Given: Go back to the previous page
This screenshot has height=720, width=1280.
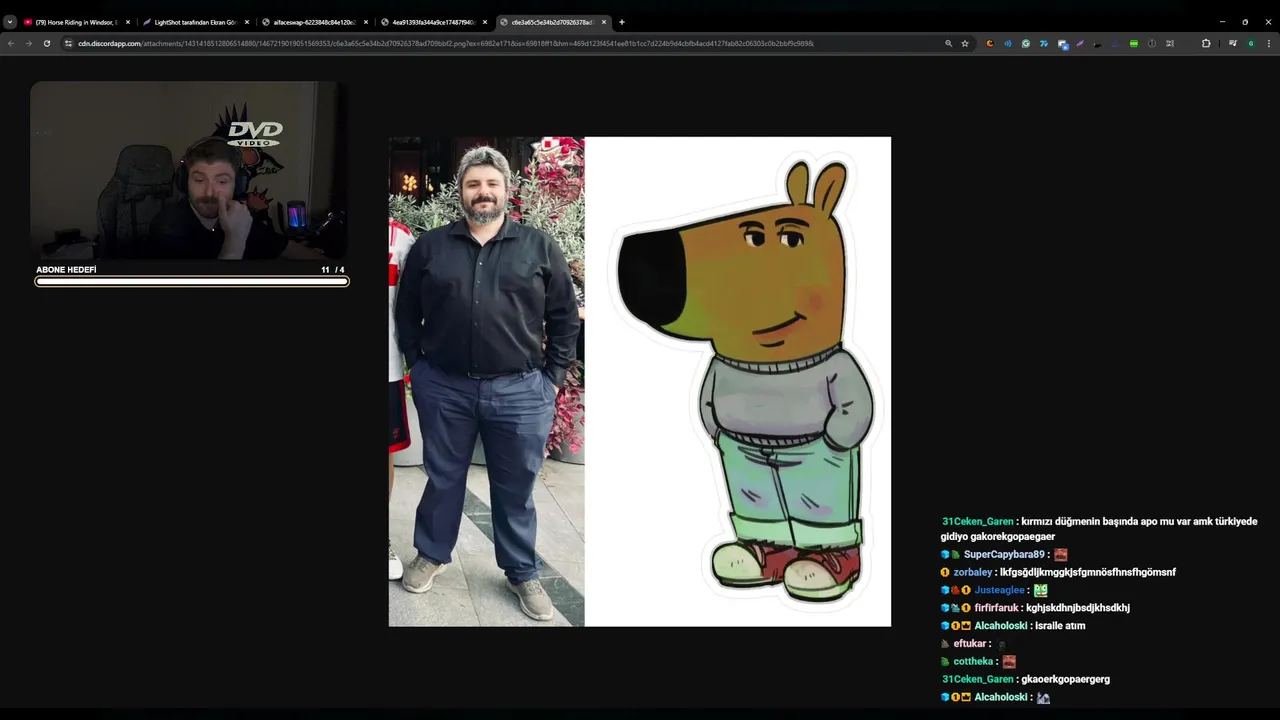Looking at the screenshot, I should pos(11,43).
